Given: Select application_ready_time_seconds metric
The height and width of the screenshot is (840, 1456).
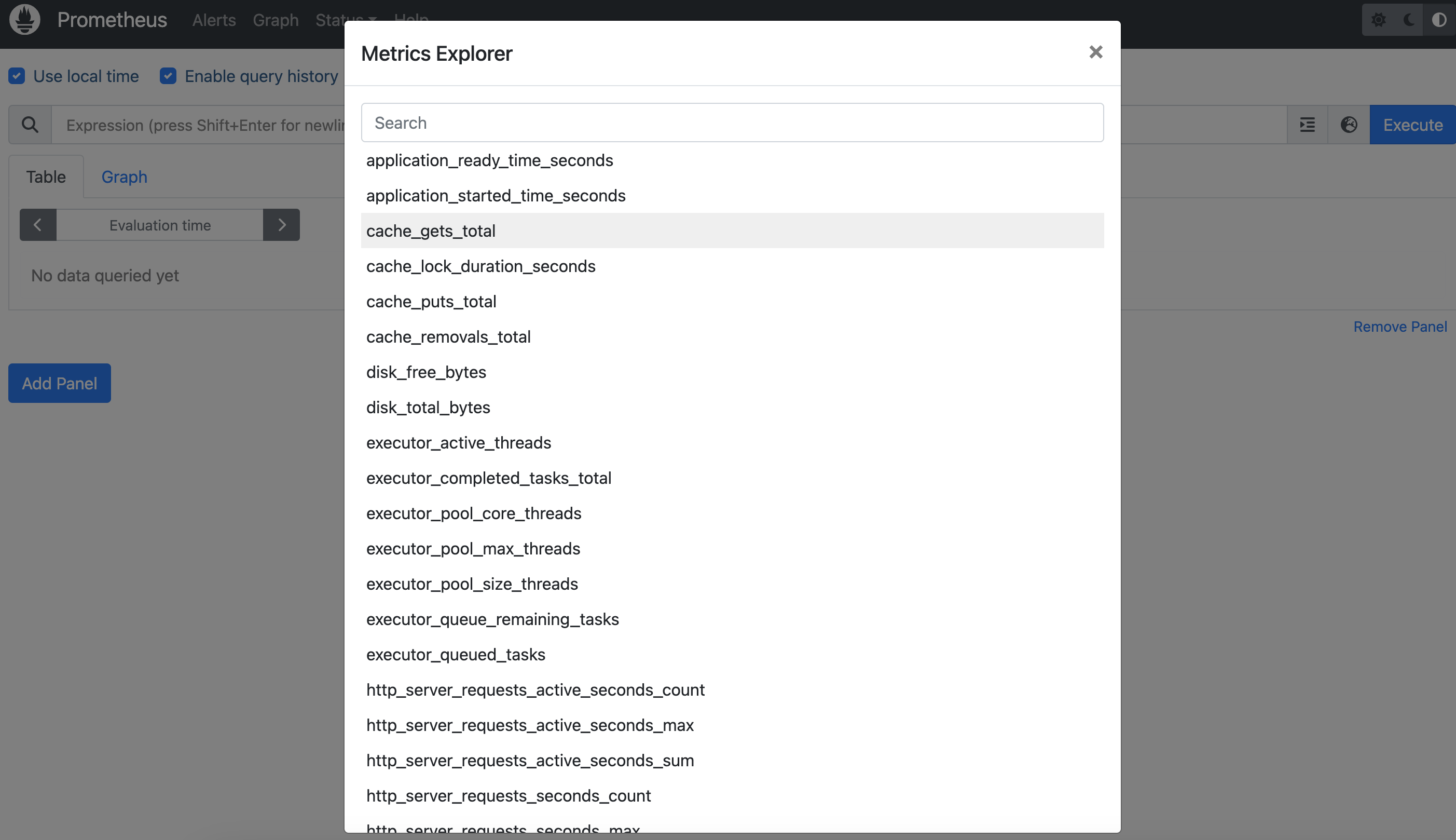Looking at the screenshot, I should [x=732, y=160].
